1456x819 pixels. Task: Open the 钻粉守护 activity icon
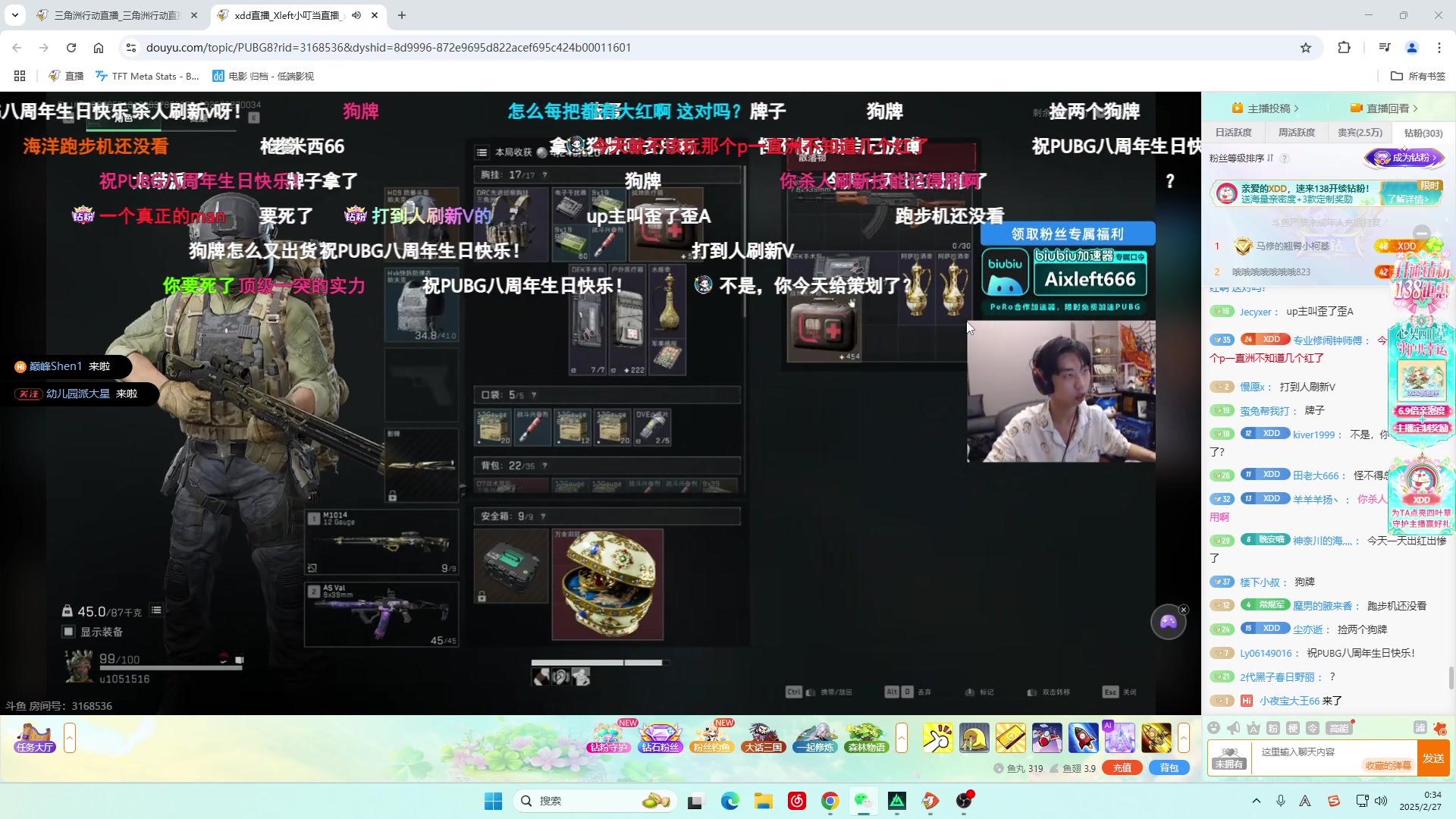pos(608,738)
